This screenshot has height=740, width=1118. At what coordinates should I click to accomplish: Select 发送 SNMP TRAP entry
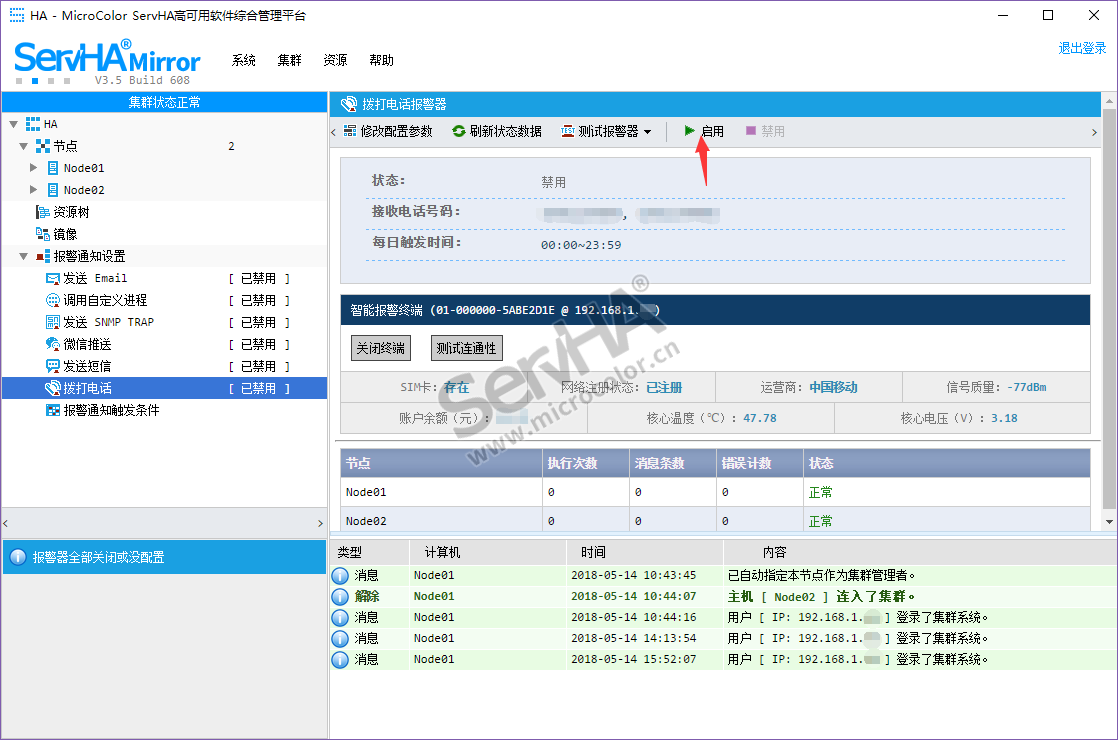[108, 322]
